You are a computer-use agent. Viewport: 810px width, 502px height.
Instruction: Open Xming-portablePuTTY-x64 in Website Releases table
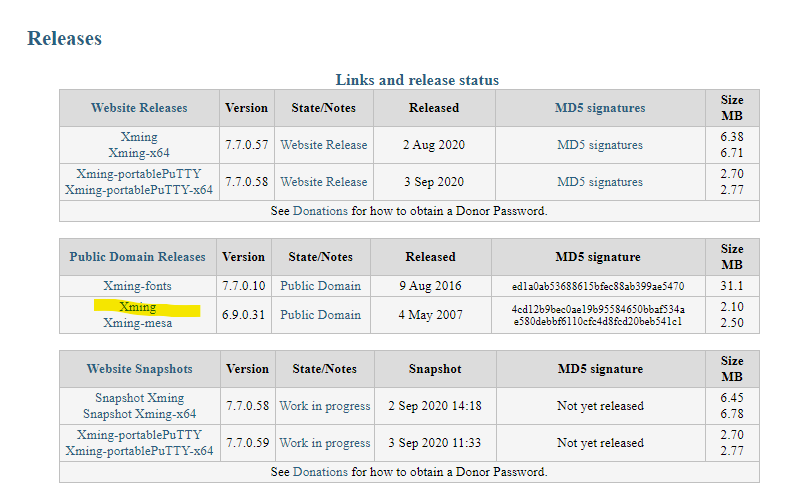click(139, 190)
